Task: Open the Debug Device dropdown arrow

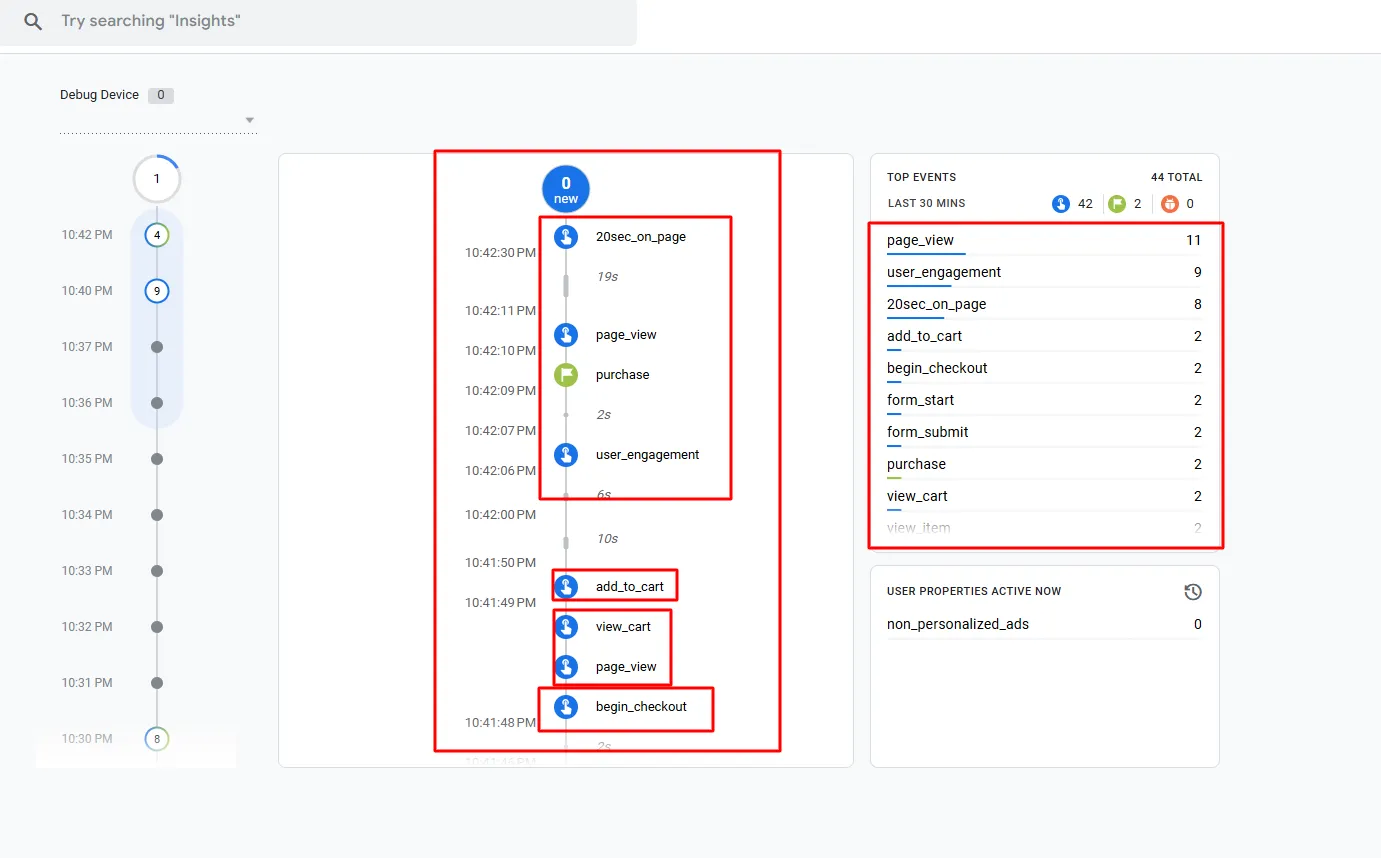Action: point(250,121)
